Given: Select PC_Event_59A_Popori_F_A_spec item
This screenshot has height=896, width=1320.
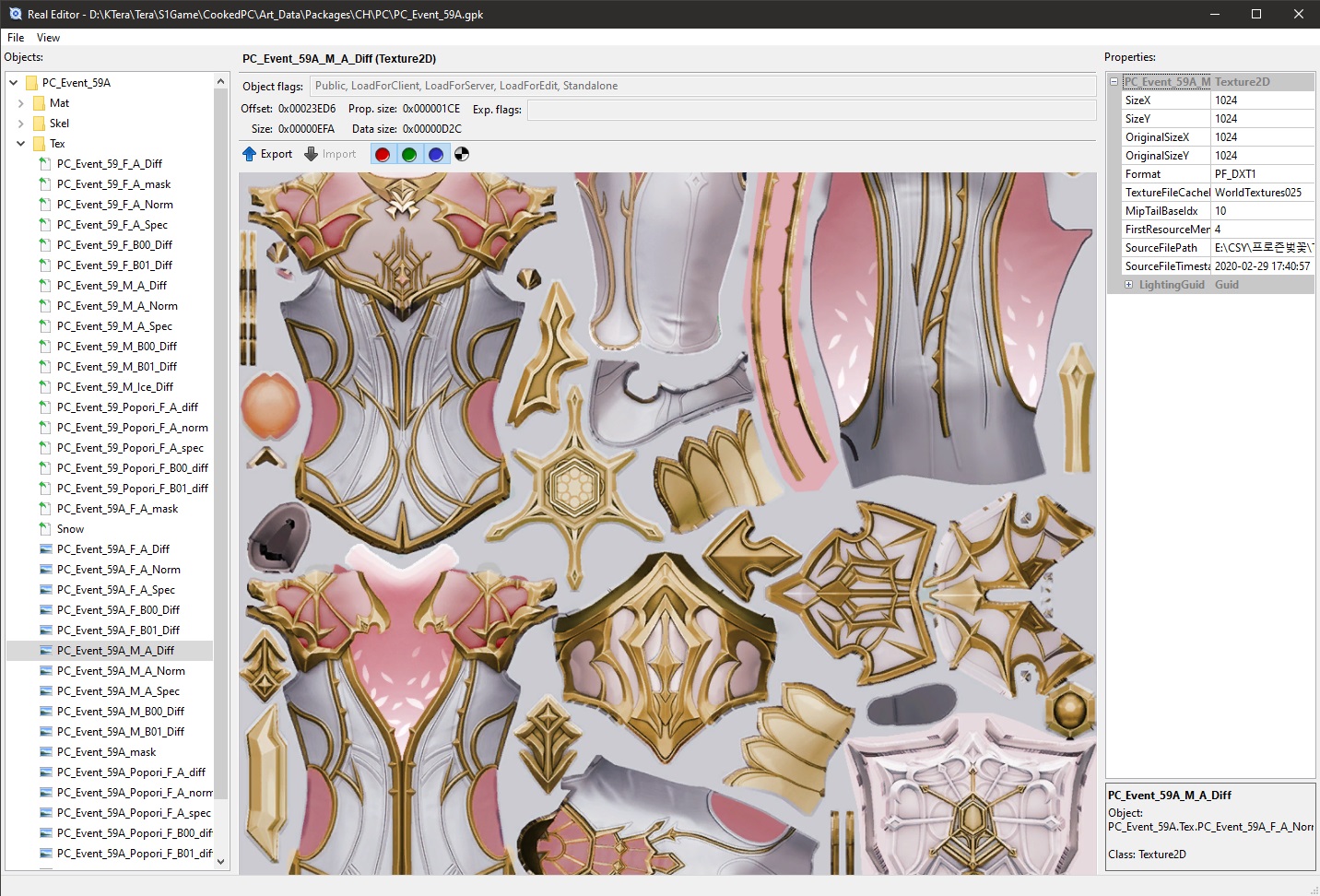Looking at the screenshot, I should [x=134, y=813].
